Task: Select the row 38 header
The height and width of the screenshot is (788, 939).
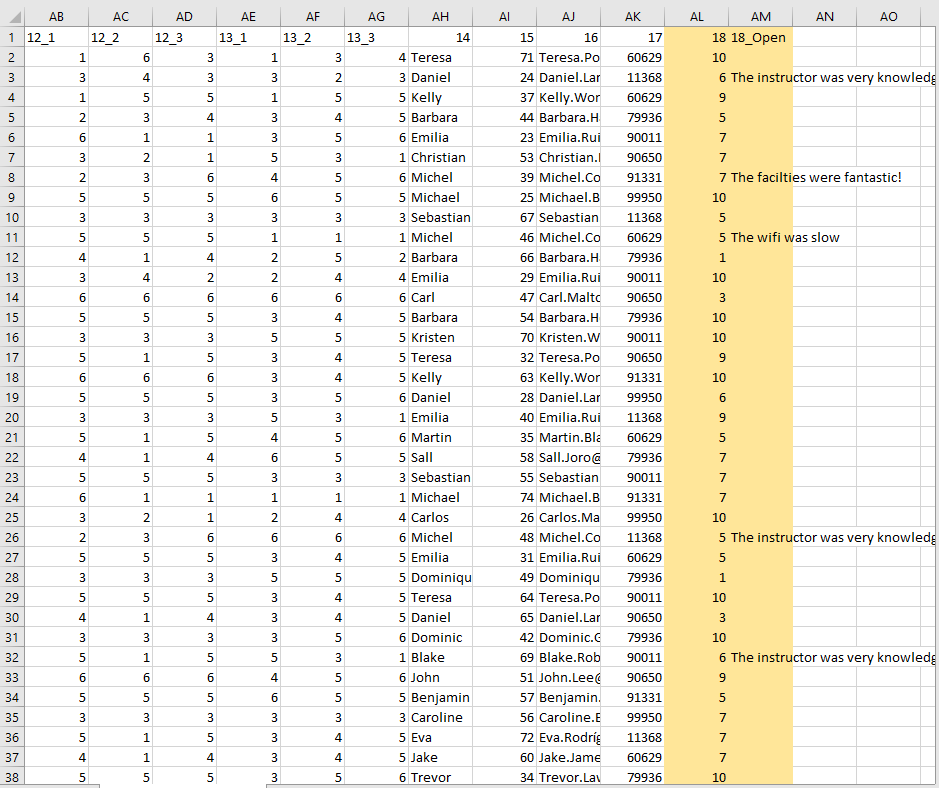Action: [x=11, y=777]
